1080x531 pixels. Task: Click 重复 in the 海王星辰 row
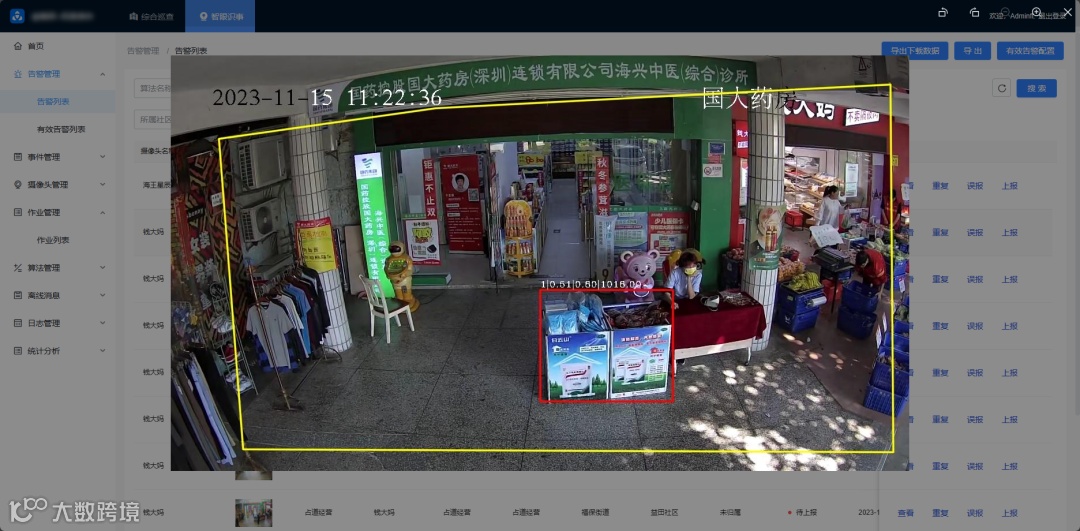pyautogui.click(x=940, y=185)
